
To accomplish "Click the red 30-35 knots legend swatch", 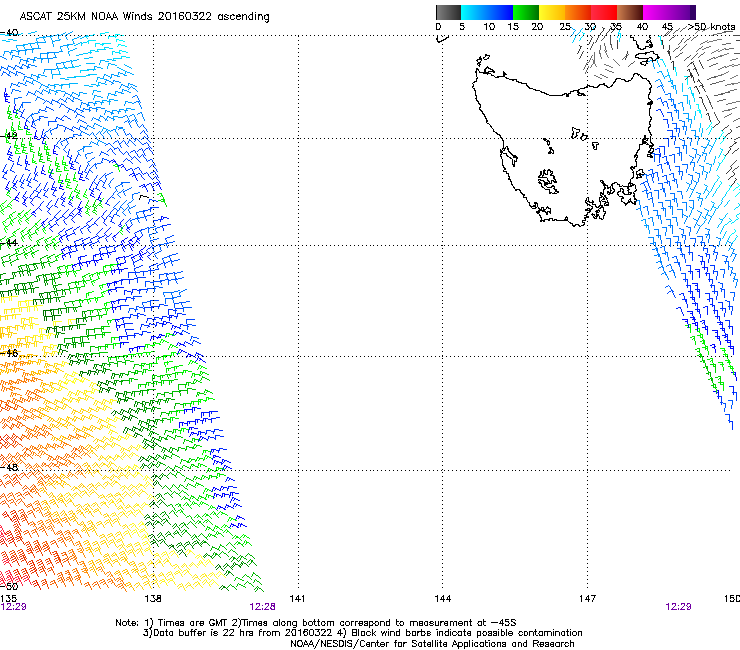I will point(604,12).
